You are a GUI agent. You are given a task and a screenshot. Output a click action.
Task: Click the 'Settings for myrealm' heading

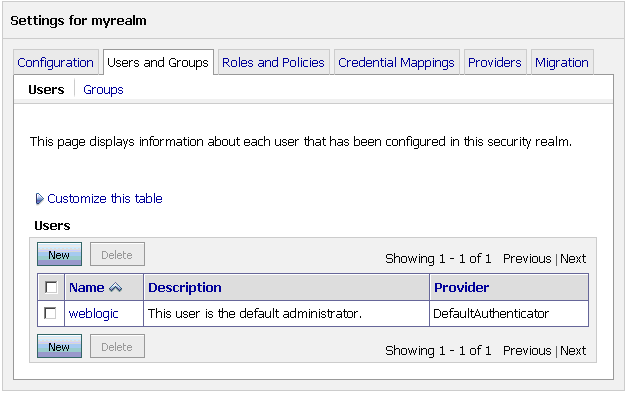pyautogui.click(x=78, y=20)
